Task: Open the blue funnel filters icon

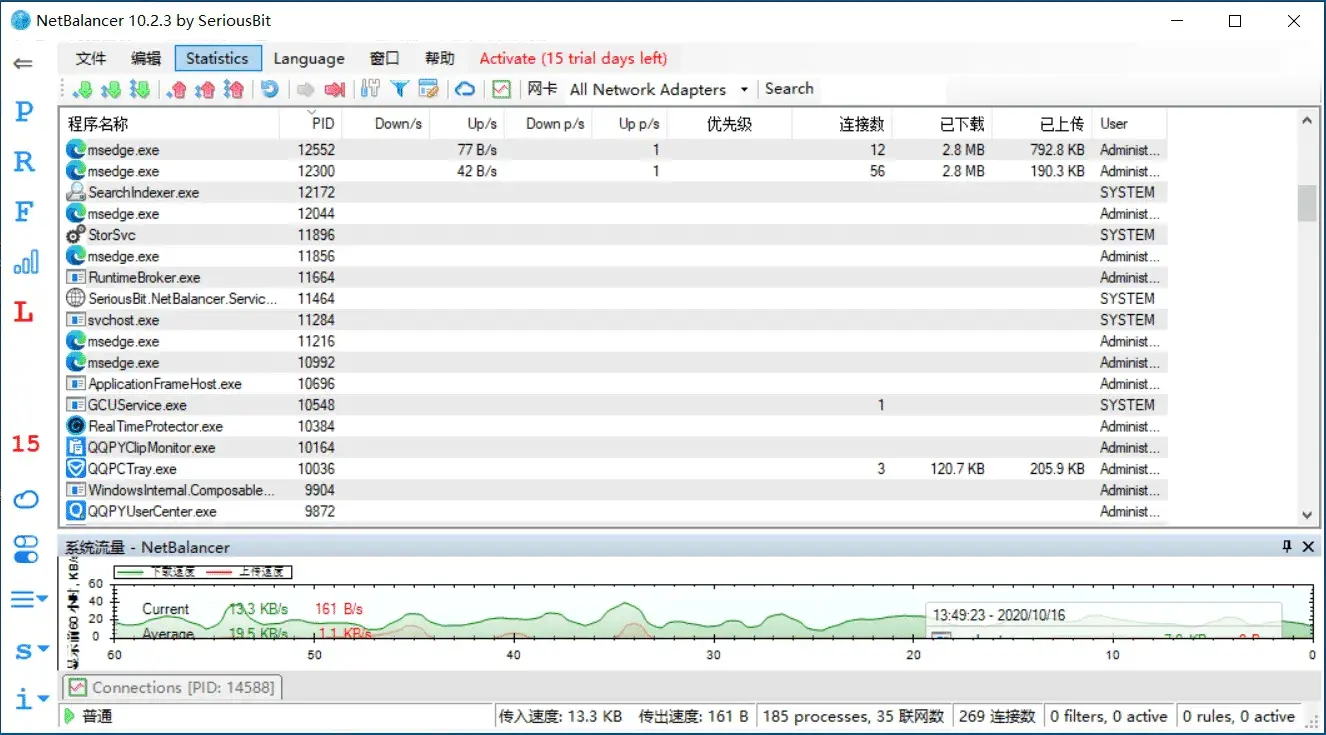Action: click(399, 89)
